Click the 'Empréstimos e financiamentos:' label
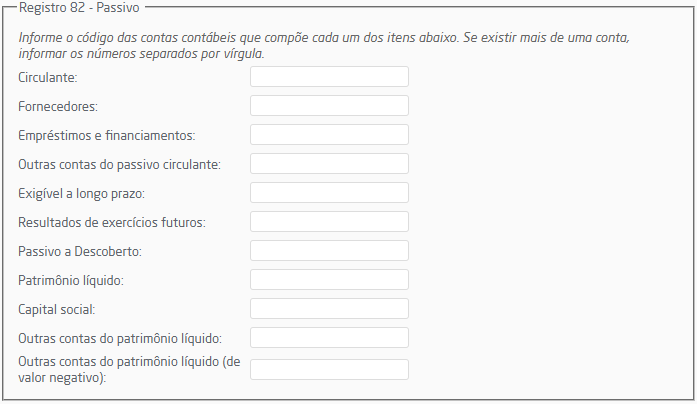The width and height of the screenshot is (697, 404). click(106, 135)
